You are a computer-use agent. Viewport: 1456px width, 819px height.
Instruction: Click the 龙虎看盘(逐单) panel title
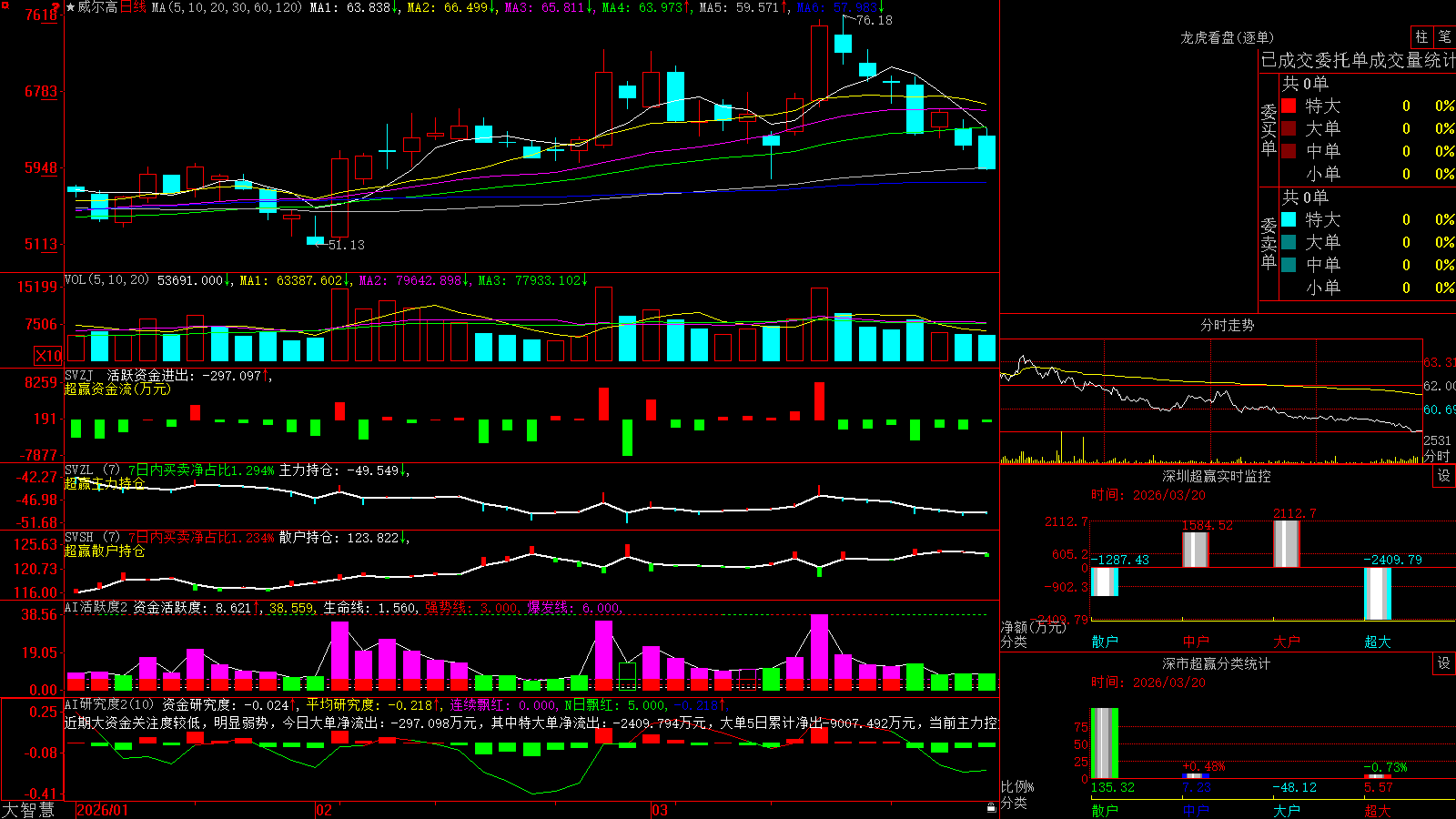click(1227, 37)
